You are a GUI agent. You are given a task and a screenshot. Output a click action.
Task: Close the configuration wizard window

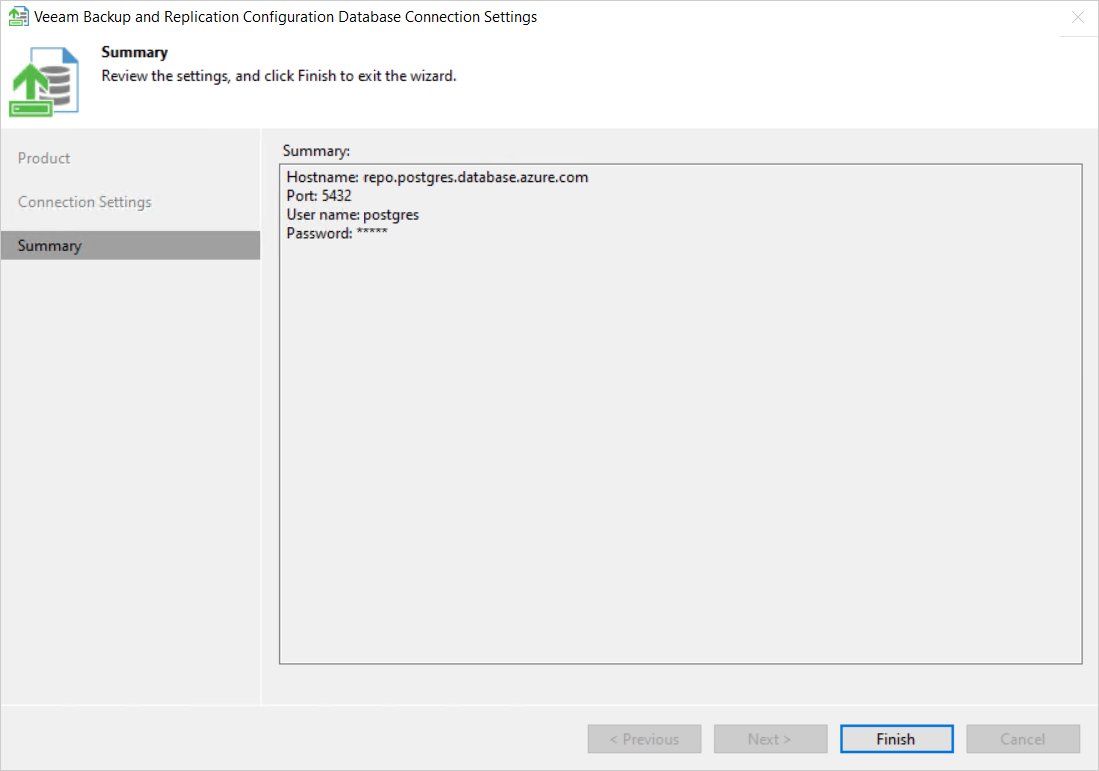tap(1077, 17)
